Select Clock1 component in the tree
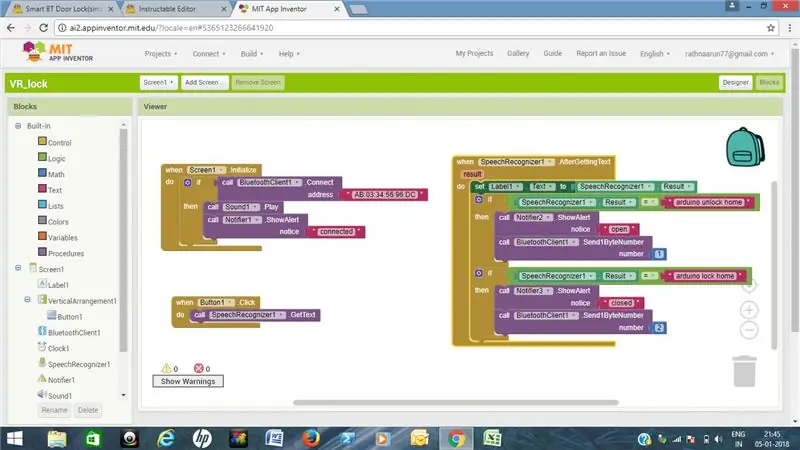800x450 pixels. point(53,348)
